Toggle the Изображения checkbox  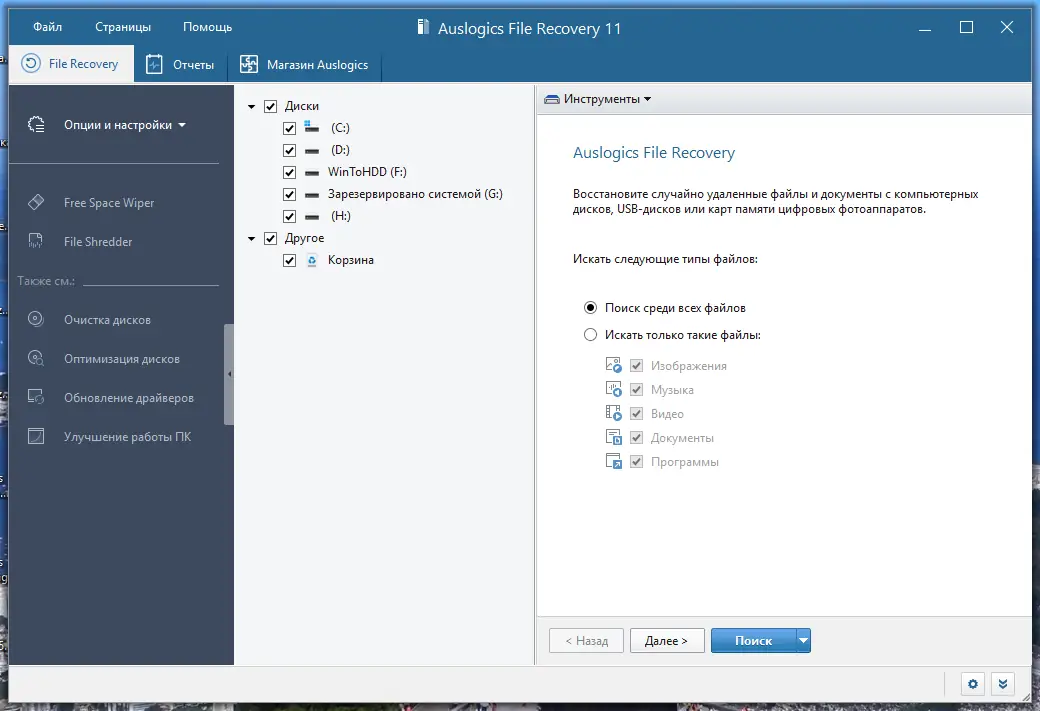[x=636, y=365]
